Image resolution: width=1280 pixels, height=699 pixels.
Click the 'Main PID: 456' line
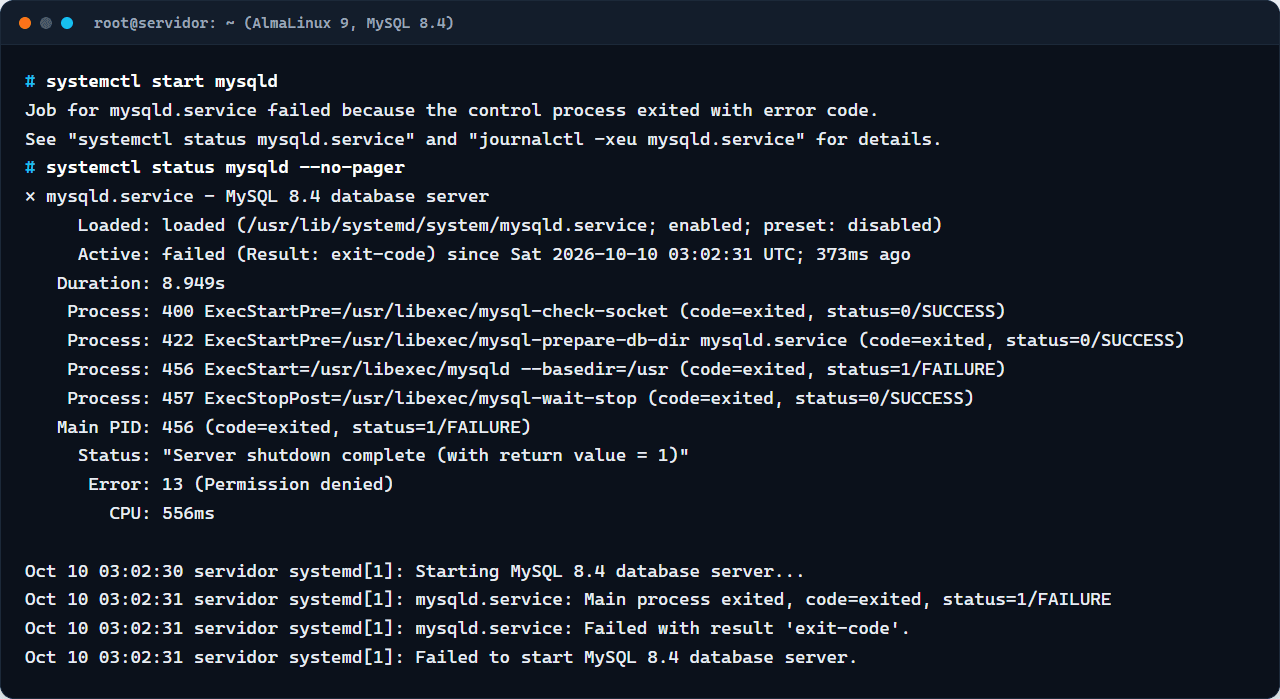293,428
